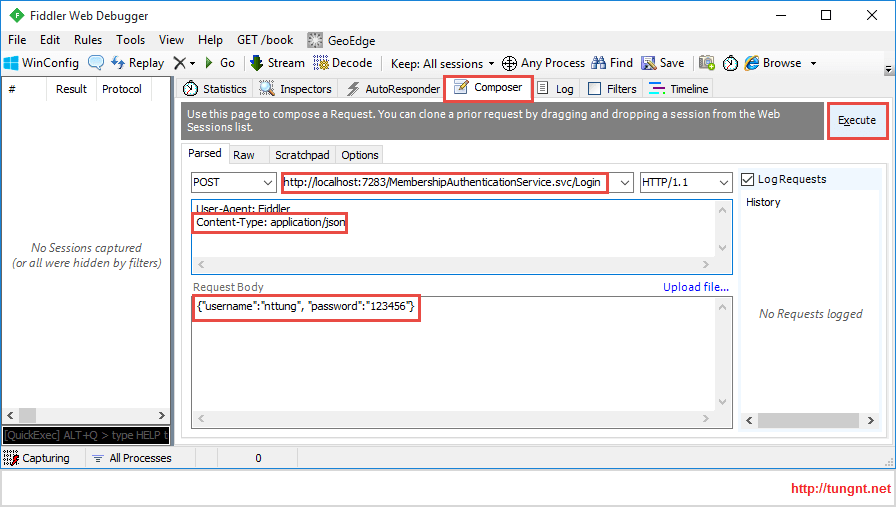Select the Scratchpad sub-tab
The height and width of the screenshot is (507, 896).
[302, 155]
